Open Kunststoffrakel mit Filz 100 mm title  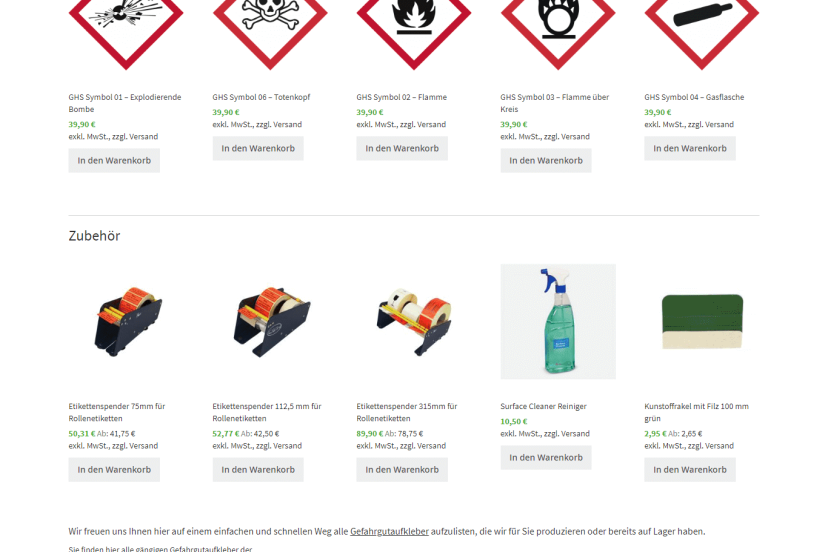pos(697,412)
